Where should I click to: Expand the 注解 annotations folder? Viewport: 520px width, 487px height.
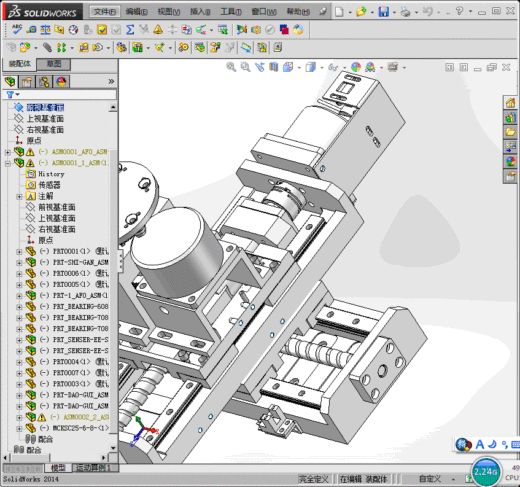coord(19,197)
